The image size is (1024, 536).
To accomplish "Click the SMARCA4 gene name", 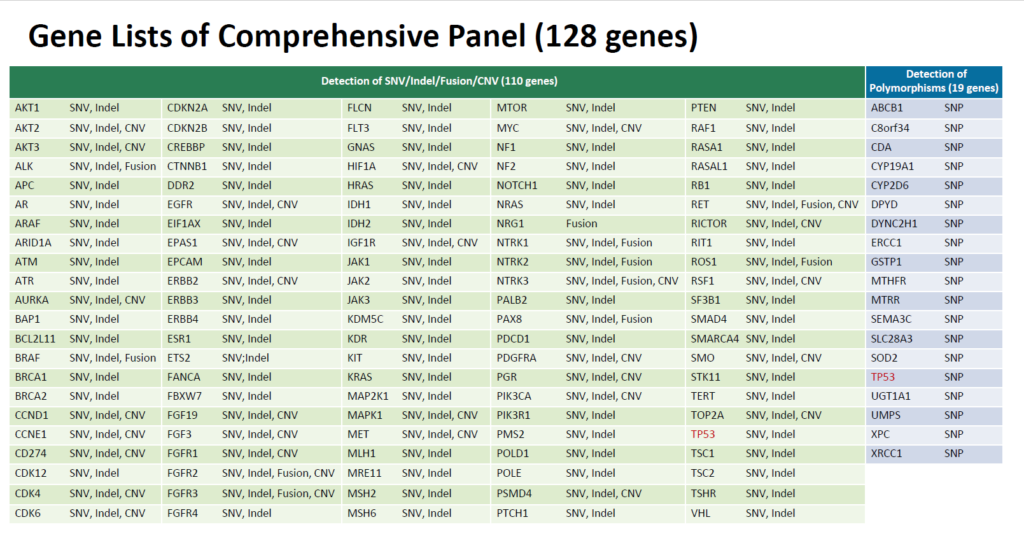I will [714, 339].
